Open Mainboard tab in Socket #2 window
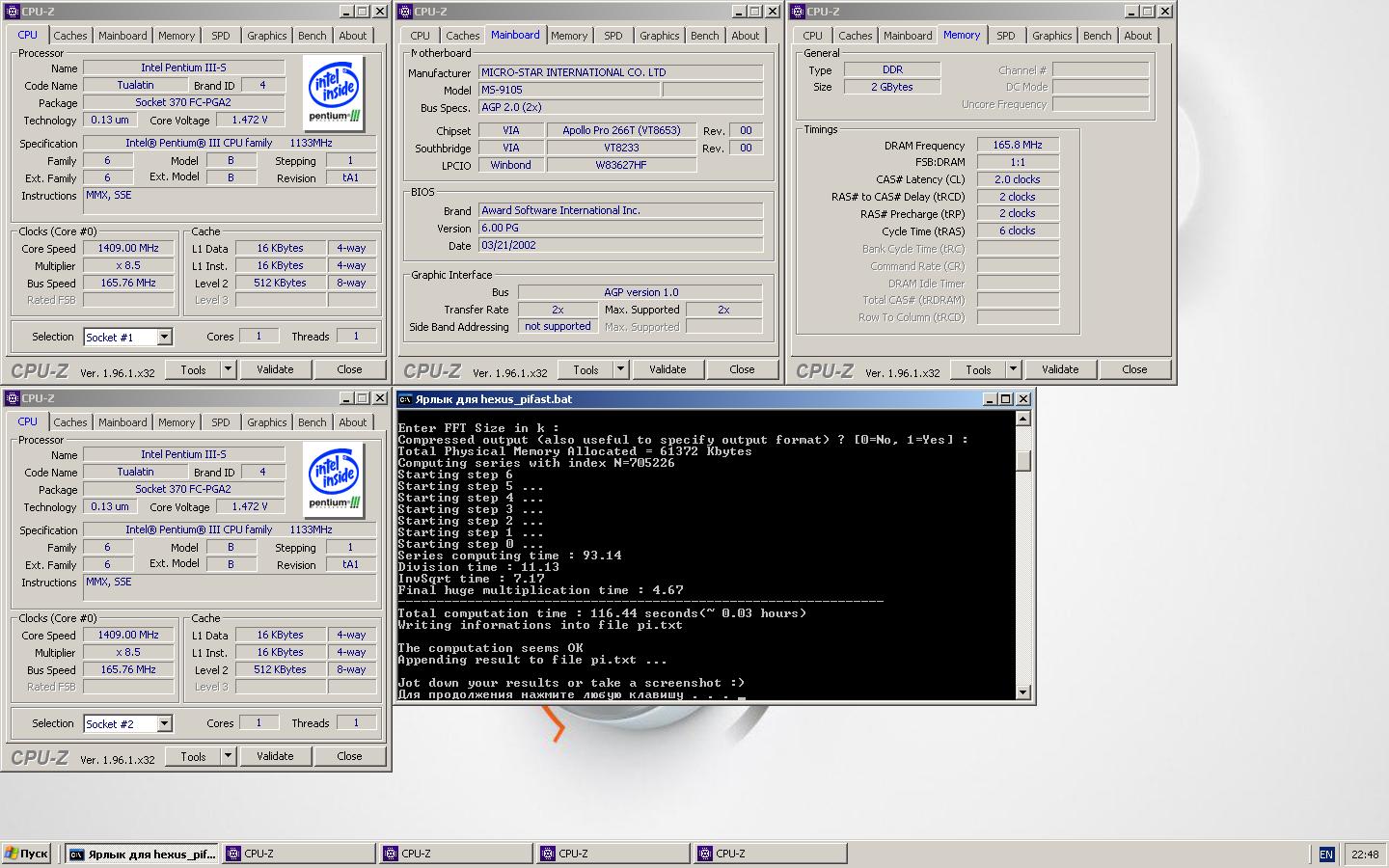Viewport: 1389px width, 868px height. (123, 422)
